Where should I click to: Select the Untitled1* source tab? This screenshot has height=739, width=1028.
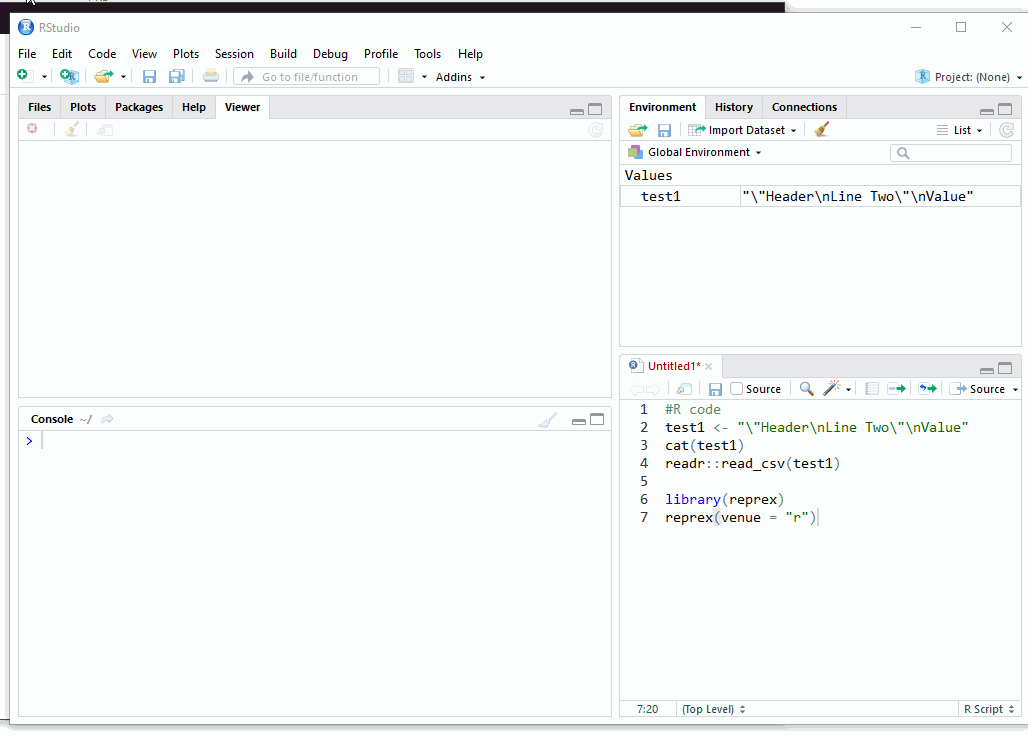673,366
